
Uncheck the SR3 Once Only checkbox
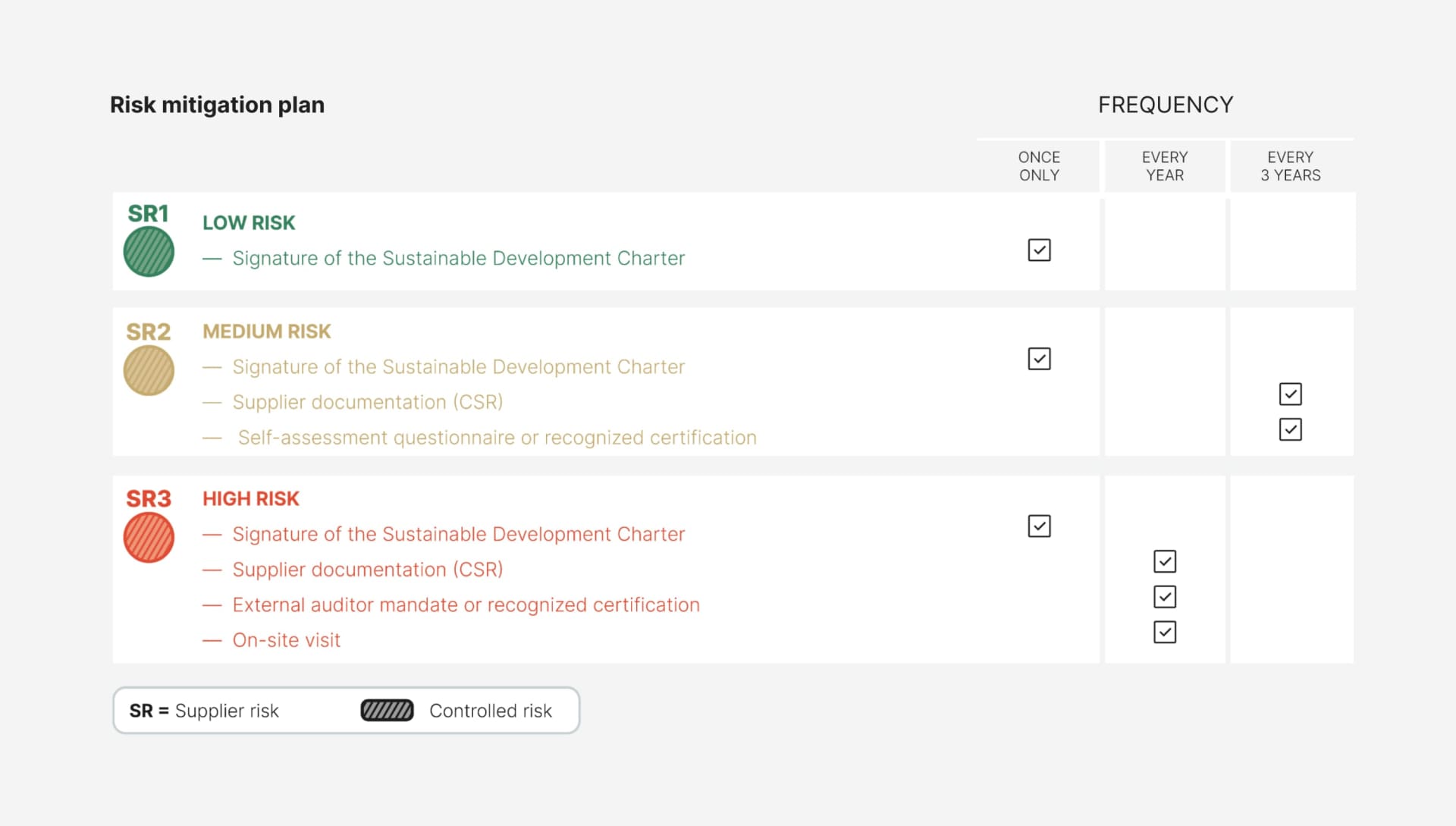1039,525
